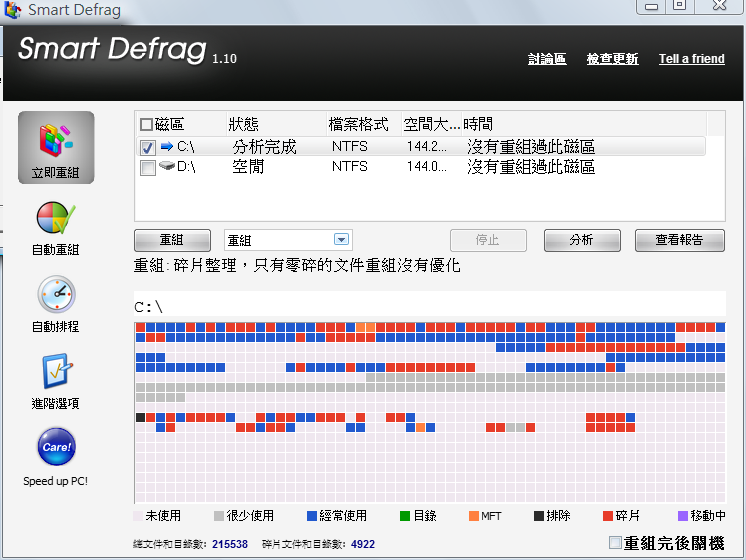Select the 立即重組 defrag-now icon
This screenshot has height=560, width=746.
coord(56,146)
